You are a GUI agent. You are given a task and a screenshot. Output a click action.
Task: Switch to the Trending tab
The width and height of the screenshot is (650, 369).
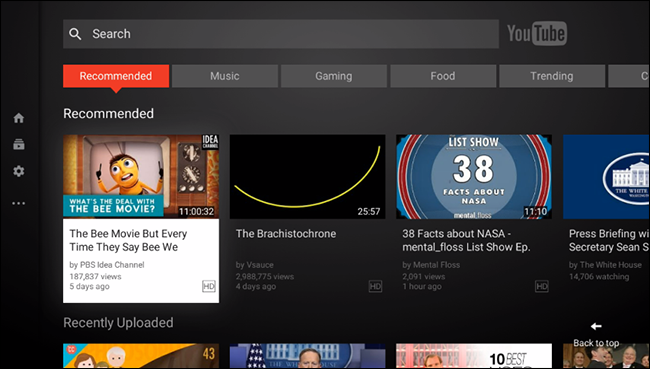pyautogui.click(x=552, y=76)
